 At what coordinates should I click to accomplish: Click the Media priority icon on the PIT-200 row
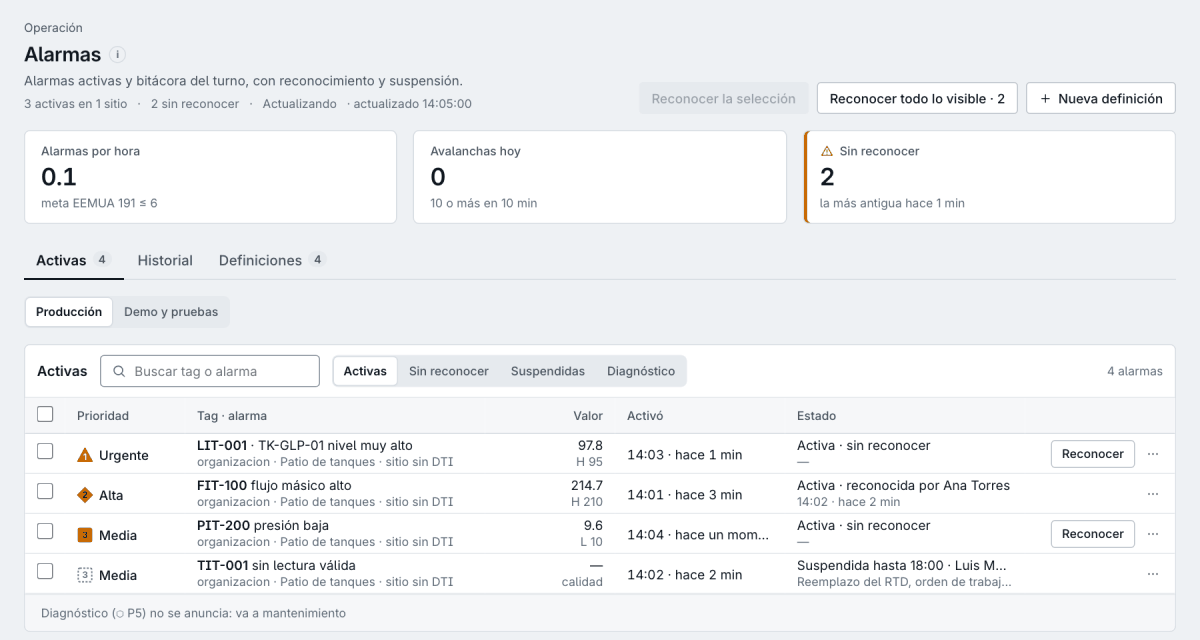(x=85, y=535)
